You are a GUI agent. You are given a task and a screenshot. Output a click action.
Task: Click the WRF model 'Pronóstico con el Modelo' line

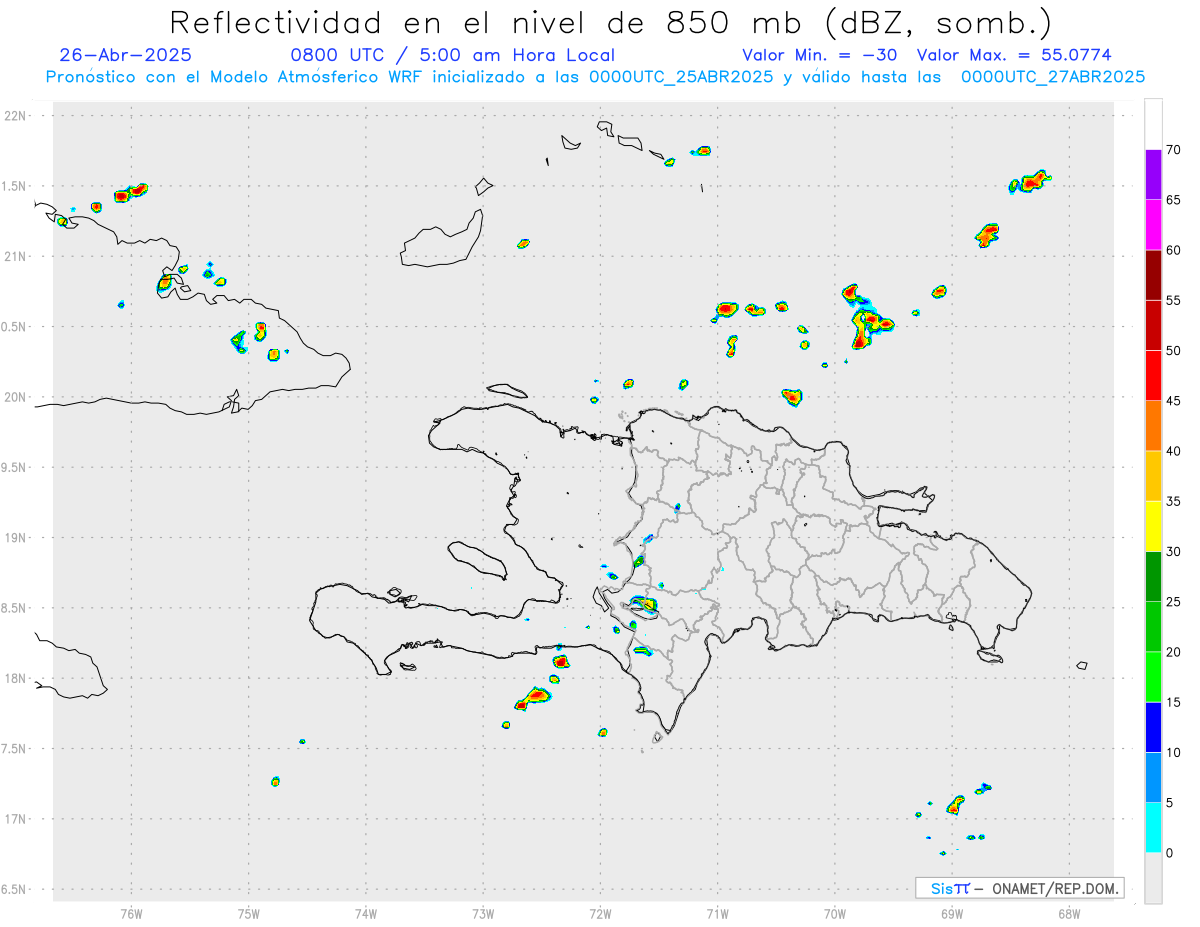tap(595, 77)
